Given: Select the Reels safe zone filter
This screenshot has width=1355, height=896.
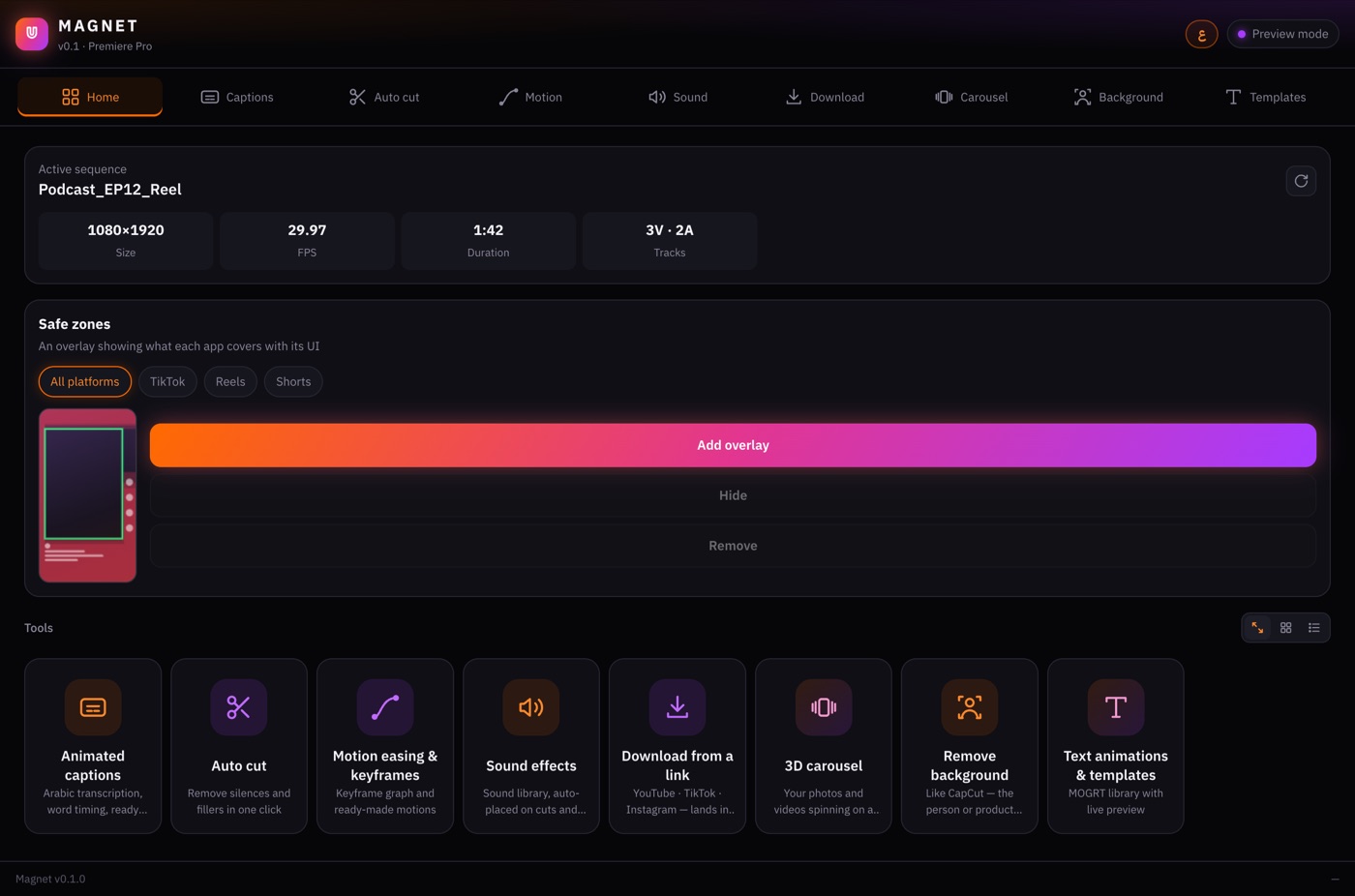Looking at the screenshot, I should click(230, 381).
